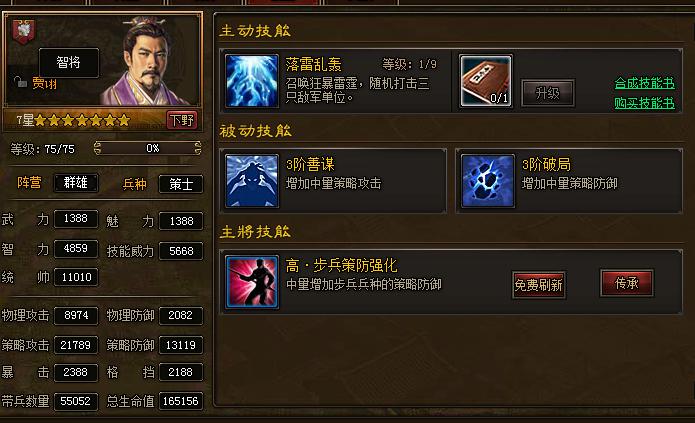Click the 免费刷新 button
Screen dimensions: 695x423
coord(539,285)
